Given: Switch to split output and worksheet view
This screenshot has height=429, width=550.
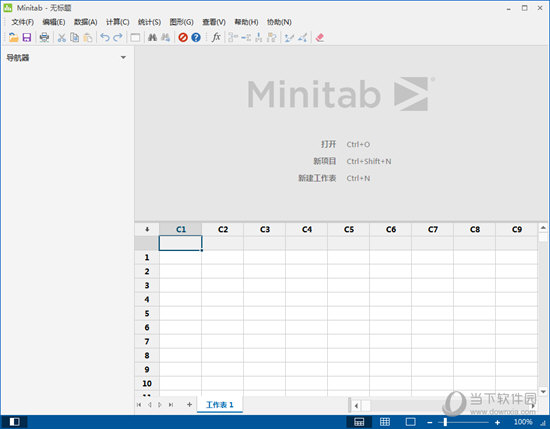Looking at the screenshot, I should coord(359,422).
